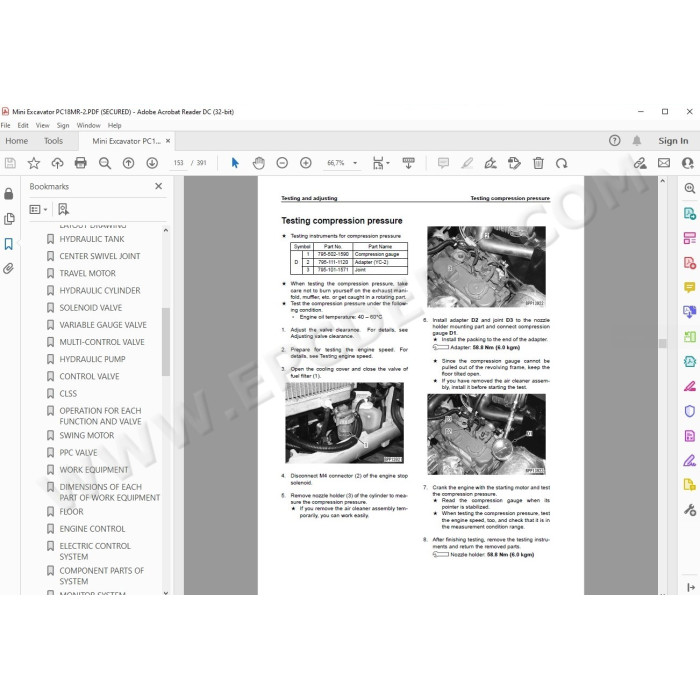
Task: Go to next page arrow
Action: (x=152, y=163)
